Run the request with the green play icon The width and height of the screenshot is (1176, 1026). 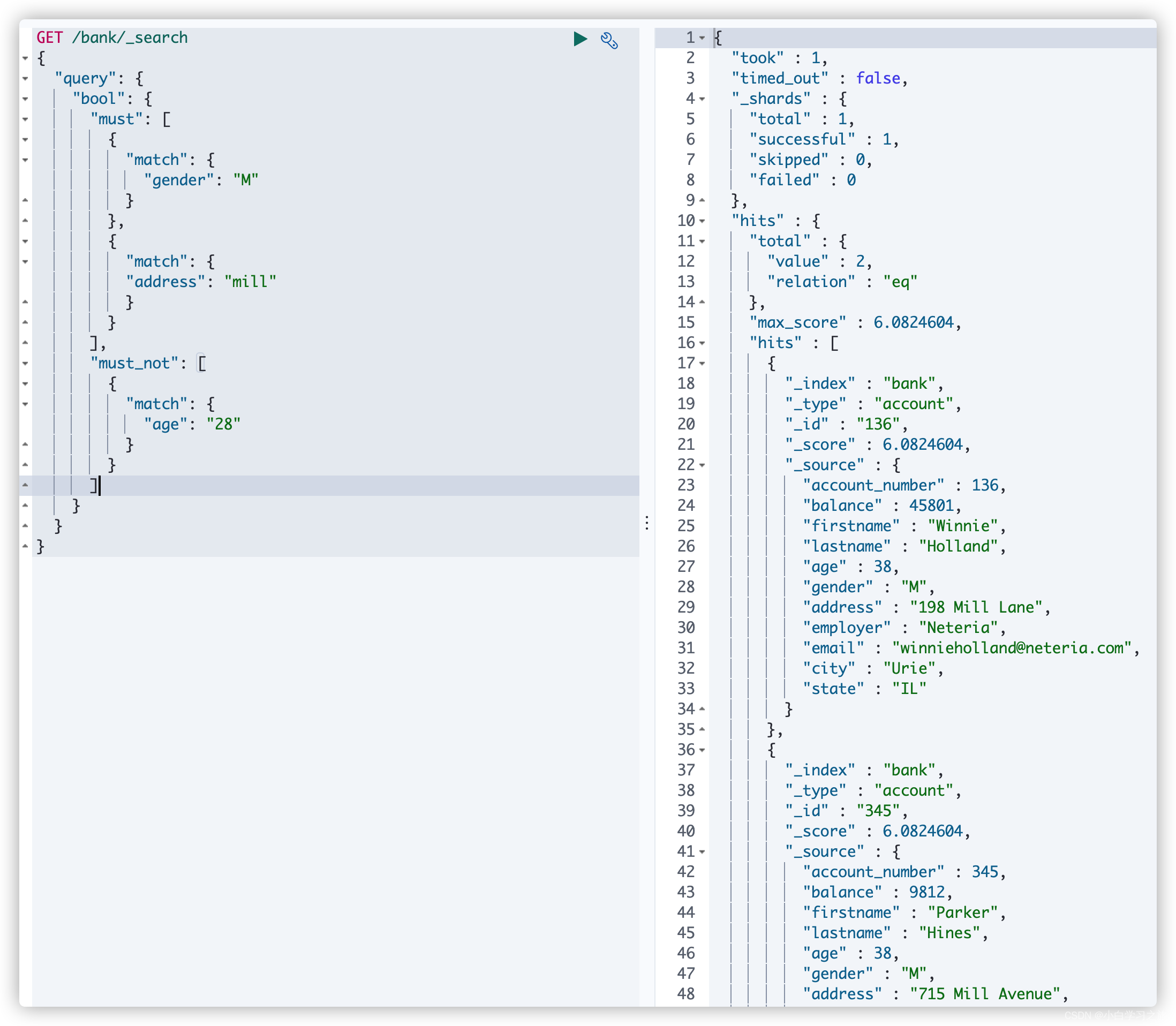(580, 39)
